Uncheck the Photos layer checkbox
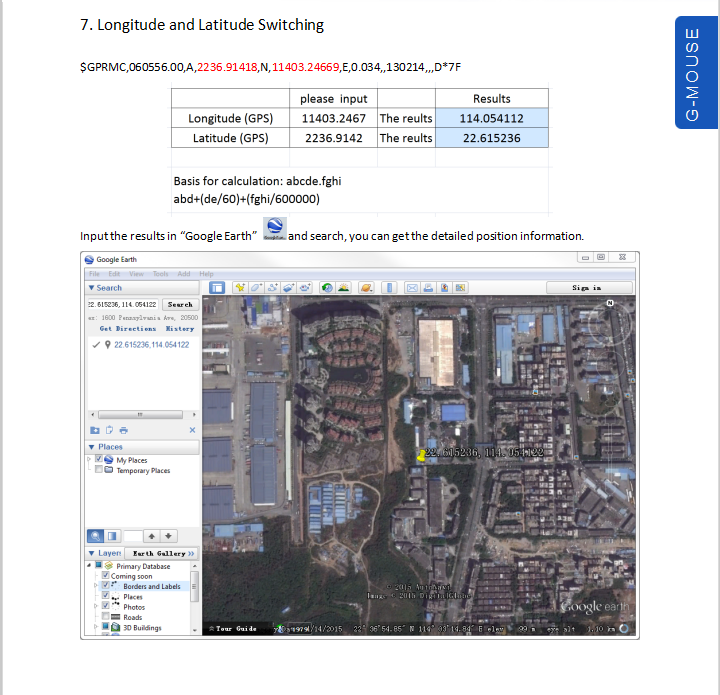This screenshot has width=720, height=695. [106, 606]
